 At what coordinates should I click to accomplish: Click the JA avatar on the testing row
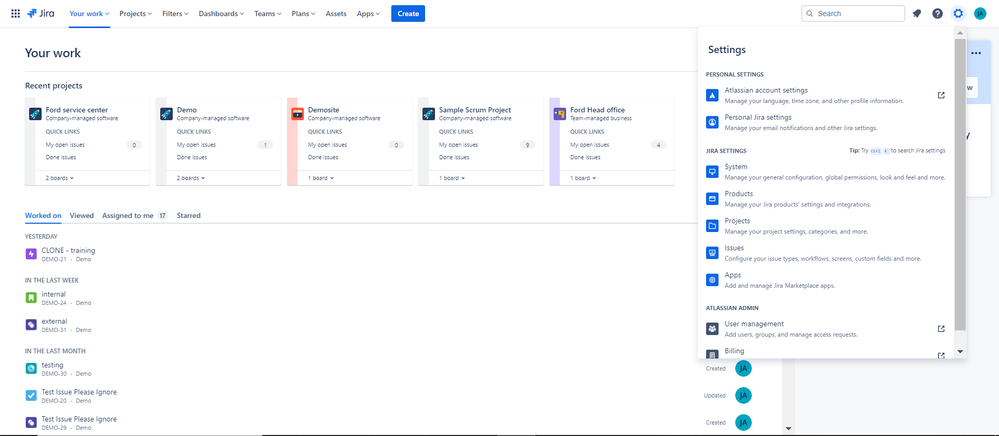click(743, 368)
